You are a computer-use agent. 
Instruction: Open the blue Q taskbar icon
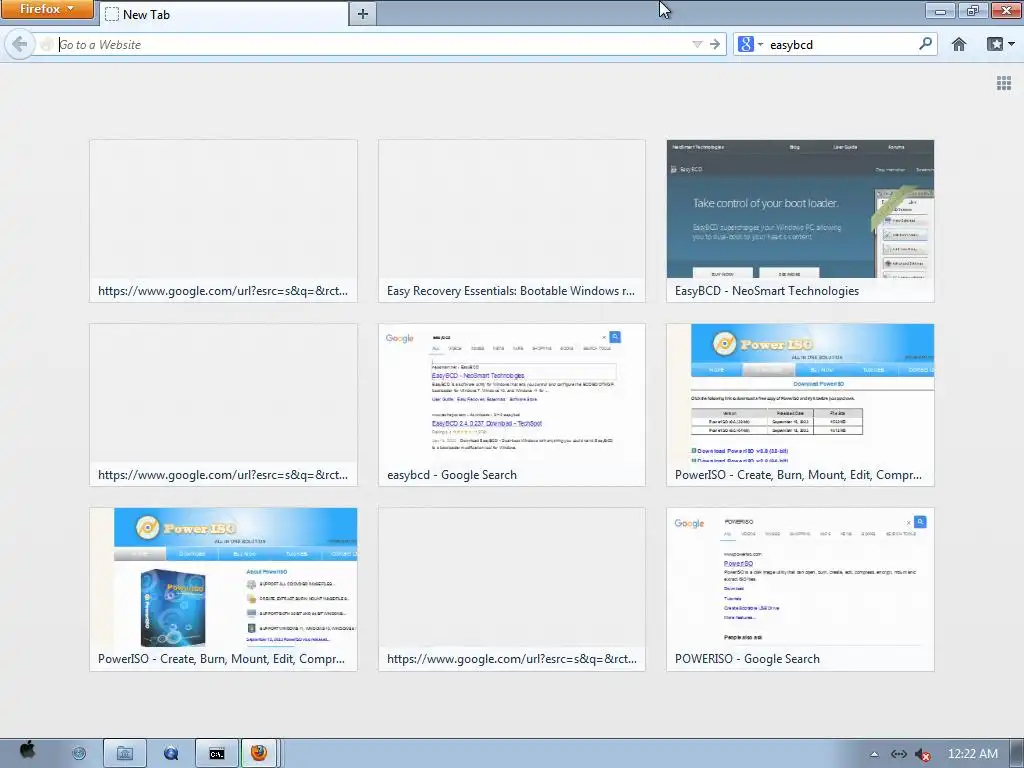click(x=170, y=754)
